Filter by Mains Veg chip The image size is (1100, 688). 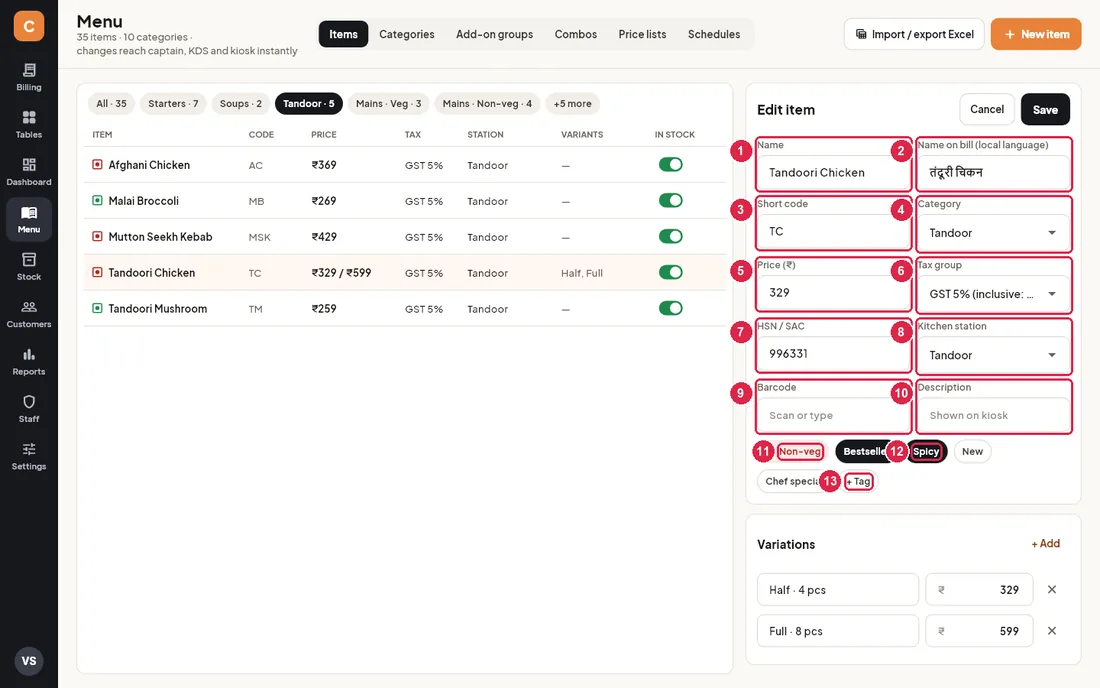click(389, 104)
